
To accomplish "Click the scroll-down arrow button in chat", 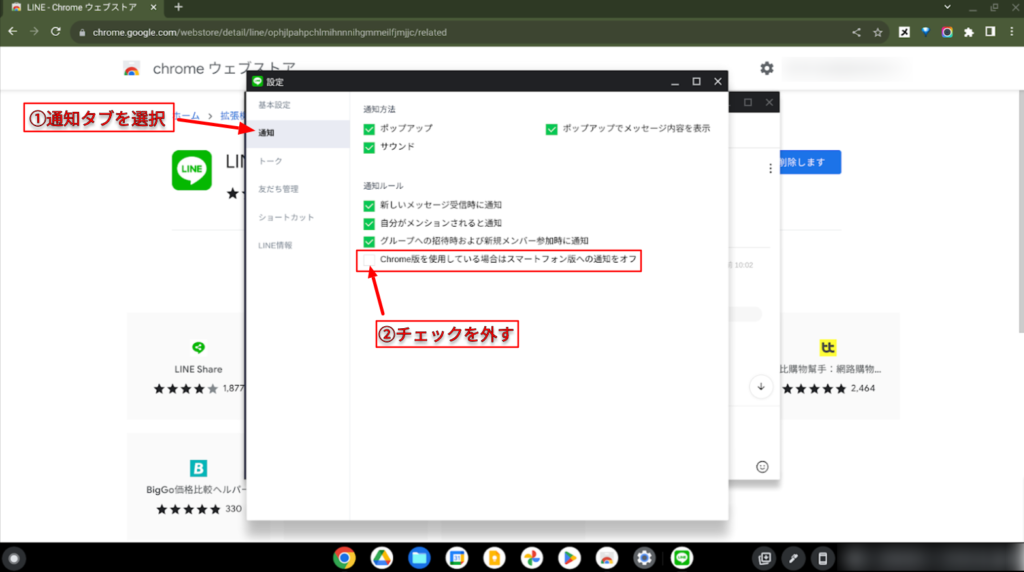I will point(761,387).
